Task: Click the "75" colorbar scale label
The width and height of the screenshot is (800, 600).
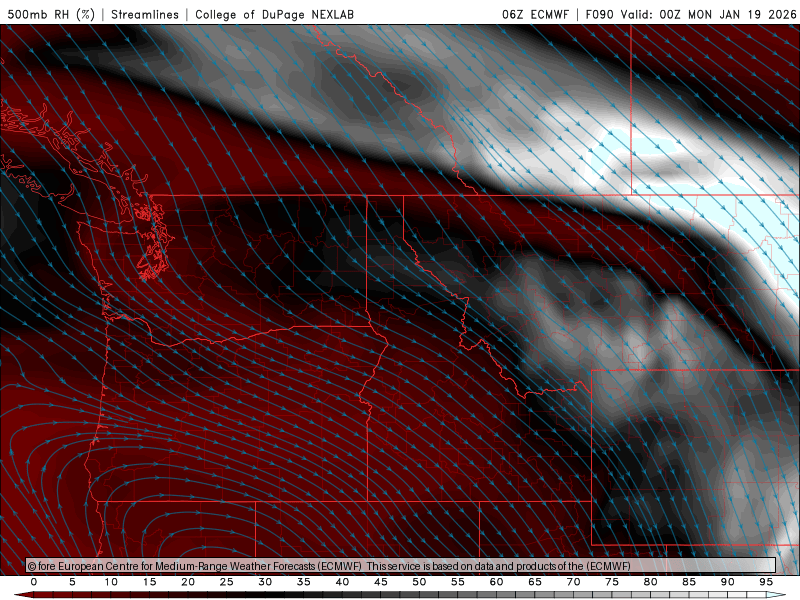Action: [x=612, y=582]
